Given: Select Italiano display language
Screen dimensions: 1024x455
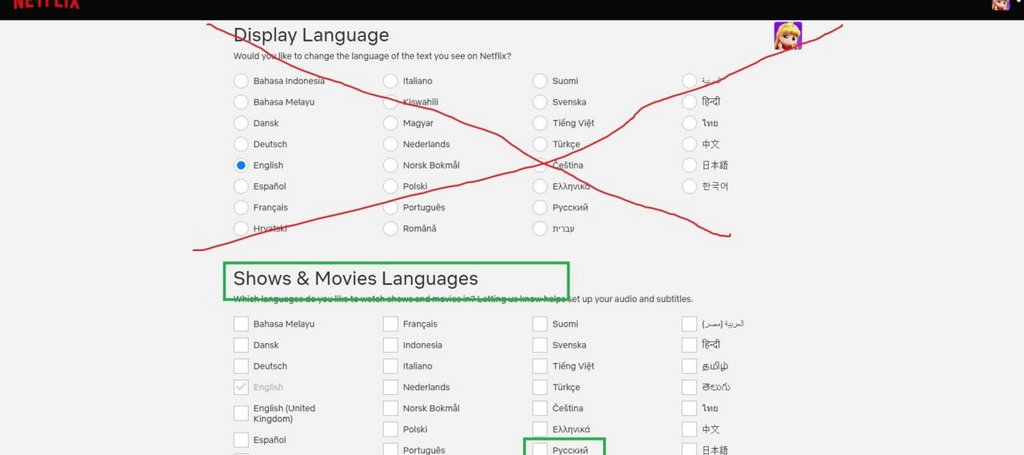Looking at the screenshot, I should coord(391,81).
